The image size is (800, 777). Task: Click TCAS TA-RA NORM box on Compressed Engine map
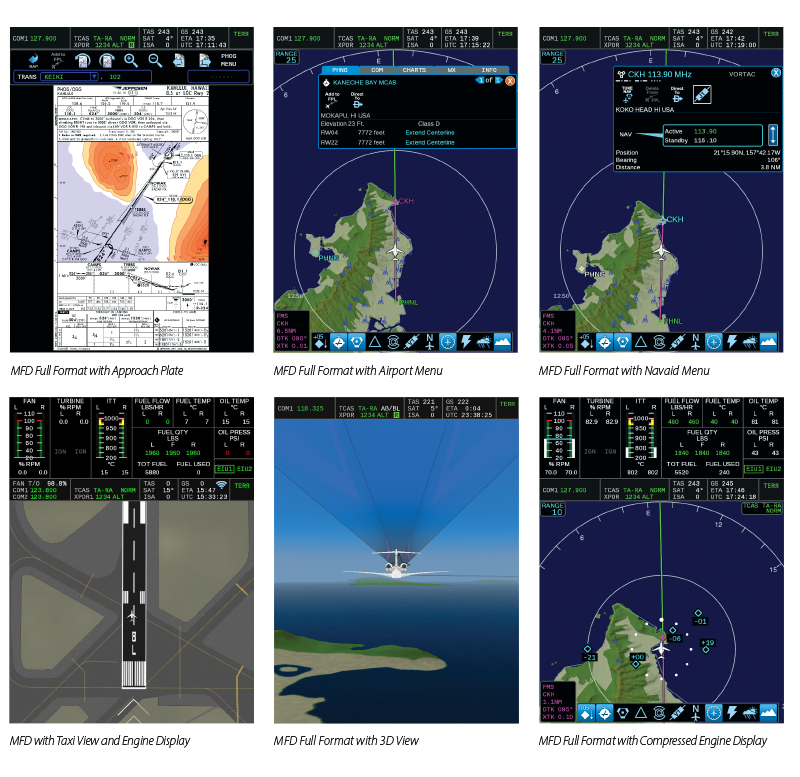tap(762, 508)
